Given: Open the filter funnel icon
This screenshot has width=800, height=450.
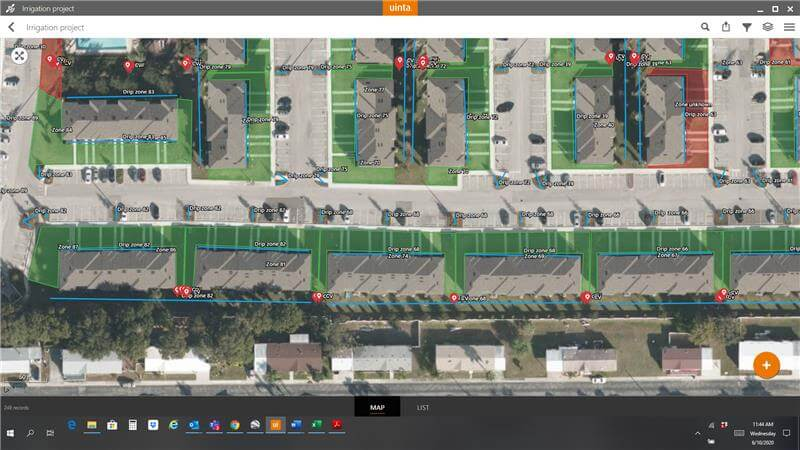Looking at the screenshot, I should click(747, 27).
